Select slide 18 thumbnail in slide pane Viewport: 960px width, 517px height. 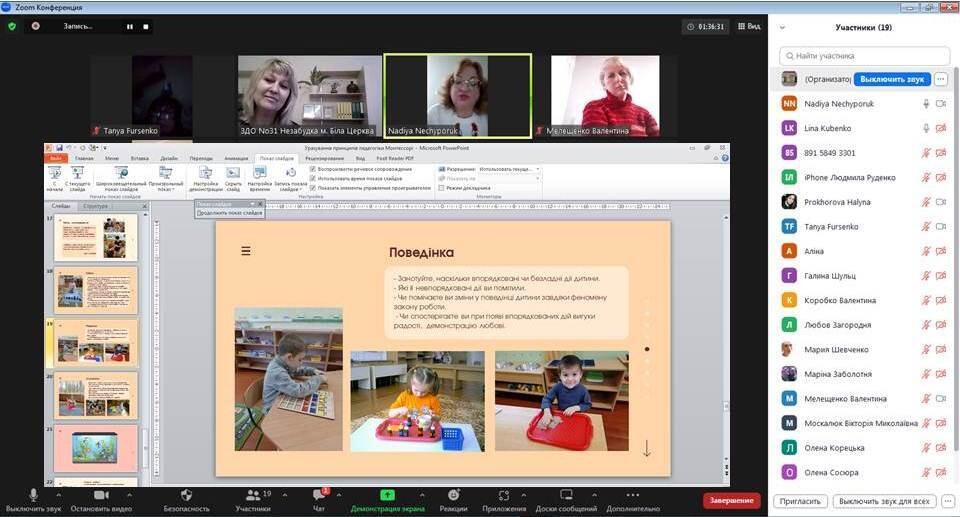click(96, 290)
